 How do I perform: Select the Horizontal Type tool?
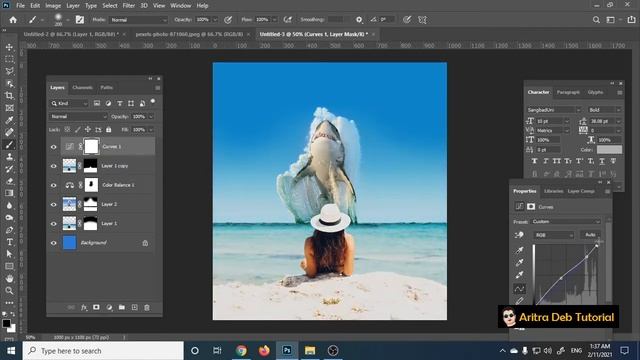point(9,242)
